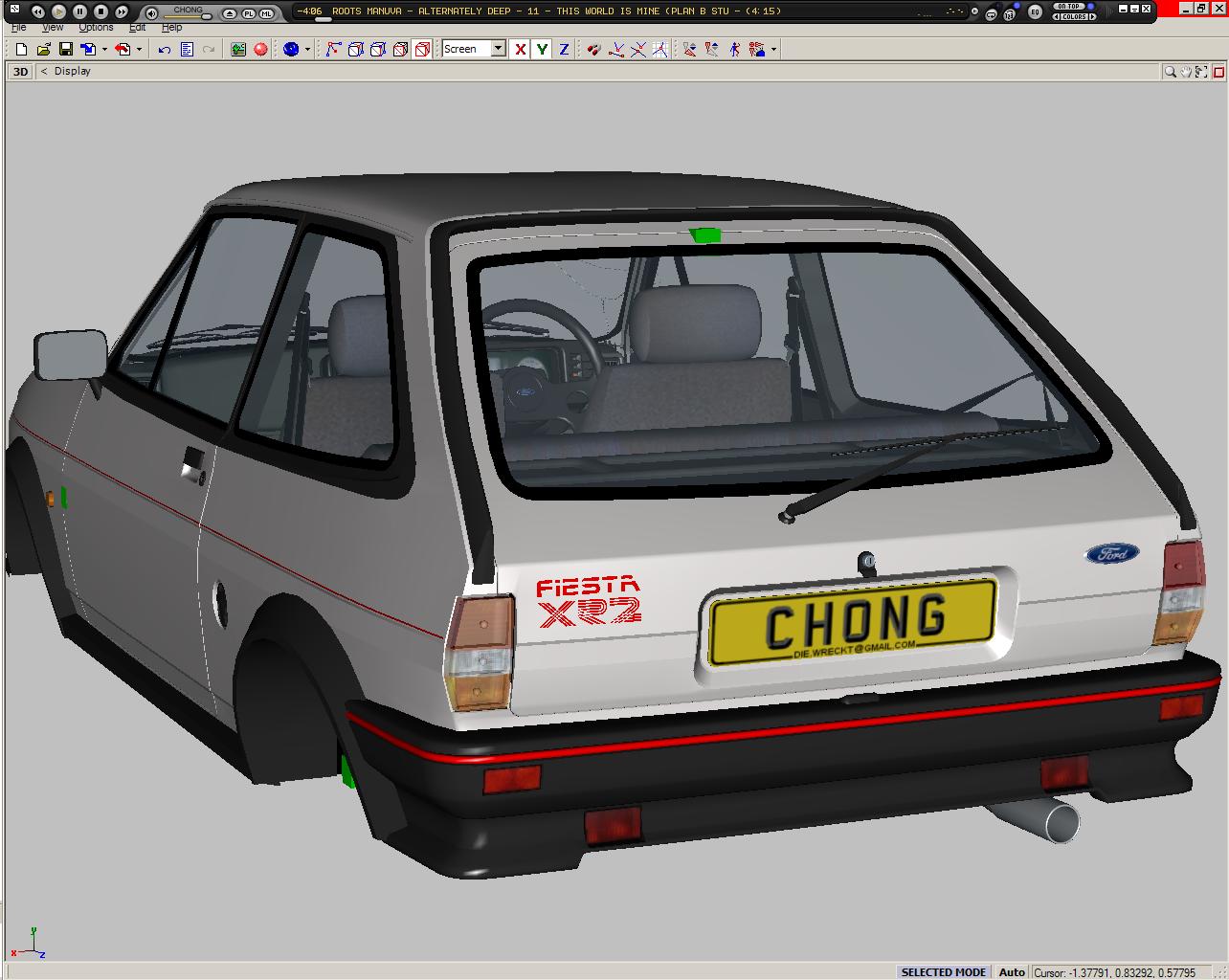Toggle Auto in the status bar
This screenshot has width=1229, height=980.
[x=1012, y=972]
